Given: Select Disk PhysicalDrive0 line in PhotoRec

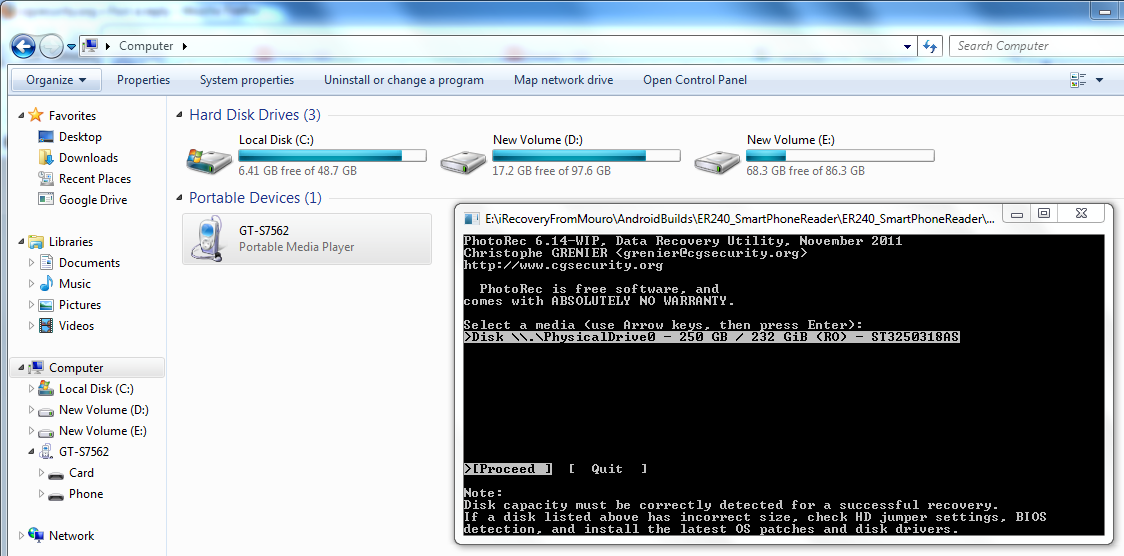Looking at the screenshot, I should tap(711, 337).
